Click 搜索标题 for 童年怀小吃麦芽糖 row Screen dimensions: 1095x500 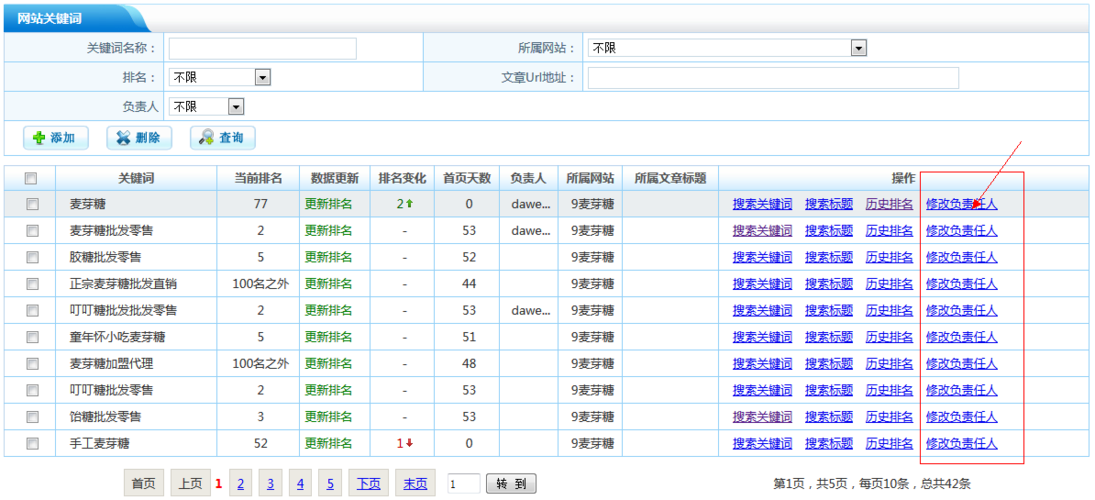click(829, 337)
